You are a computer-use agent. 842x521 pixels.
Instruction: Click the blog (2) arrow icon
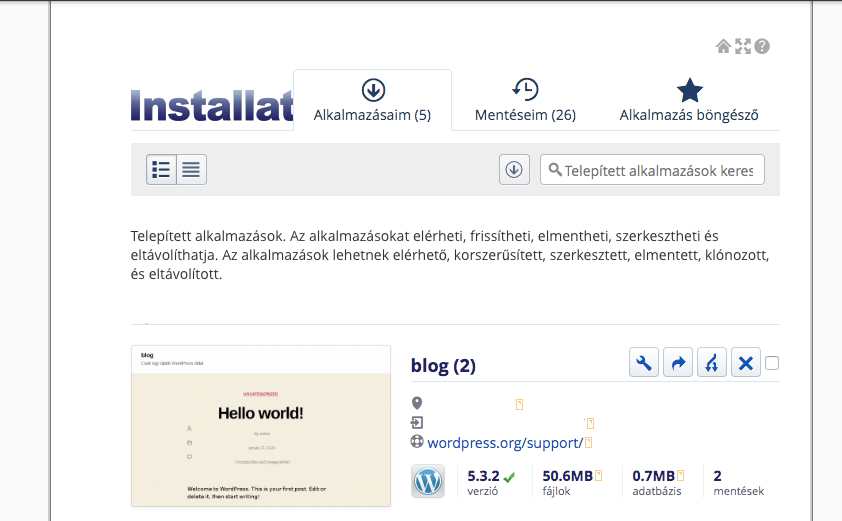pyautogui.click(x=678, y=363)
